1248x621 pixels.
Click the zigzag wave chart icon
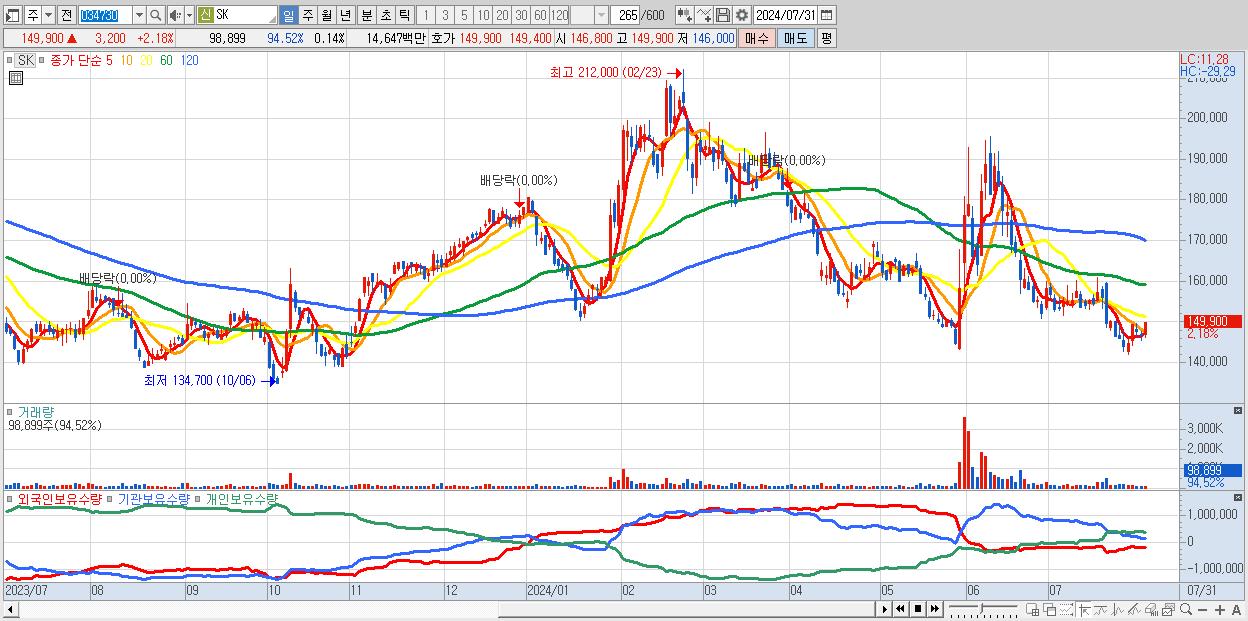(x=1118, y=610)
